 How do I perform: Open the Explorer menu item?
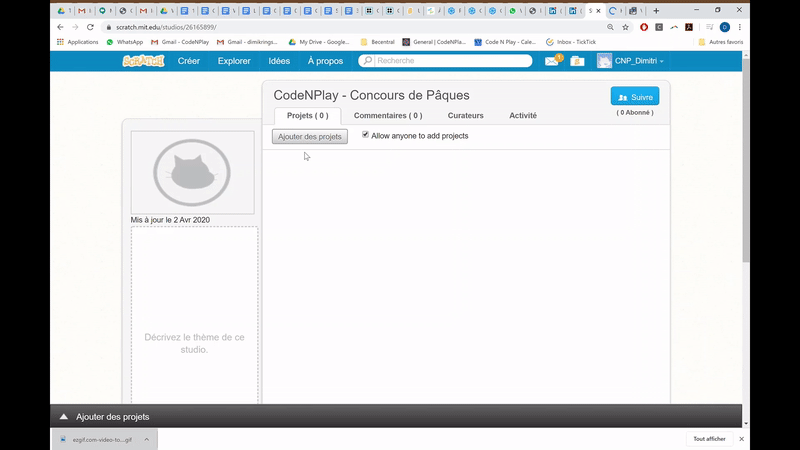coord(234,61)
